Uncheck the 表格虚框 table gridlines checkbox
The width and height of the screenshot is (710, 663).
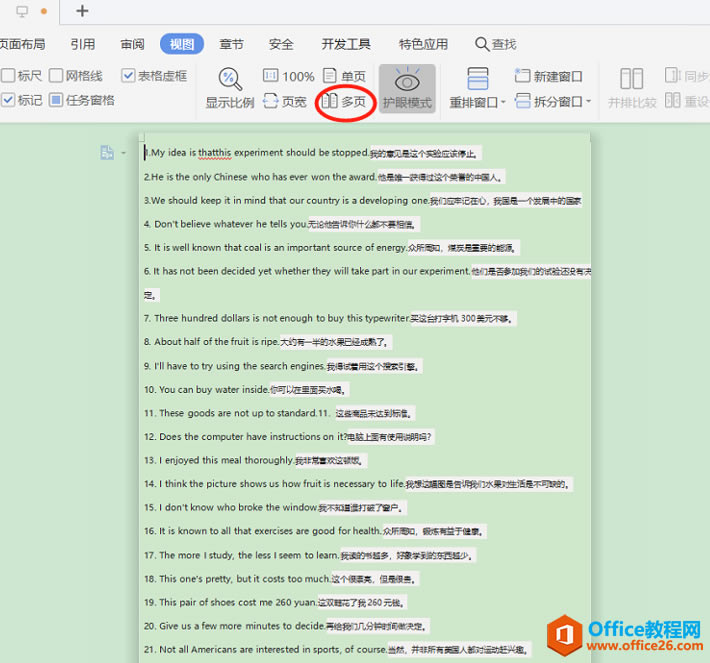click(128, 75)
